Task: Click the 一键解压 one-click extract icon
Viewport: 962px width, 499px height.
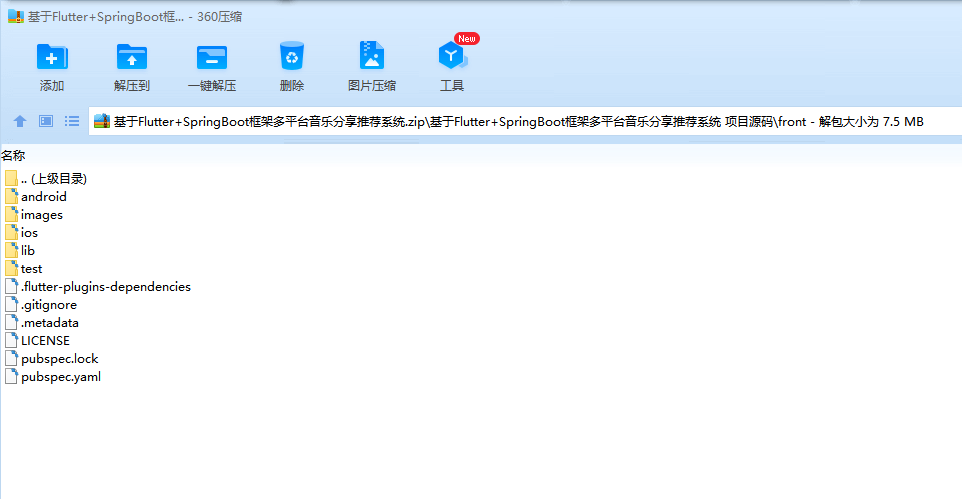Action: pos(212,57)
